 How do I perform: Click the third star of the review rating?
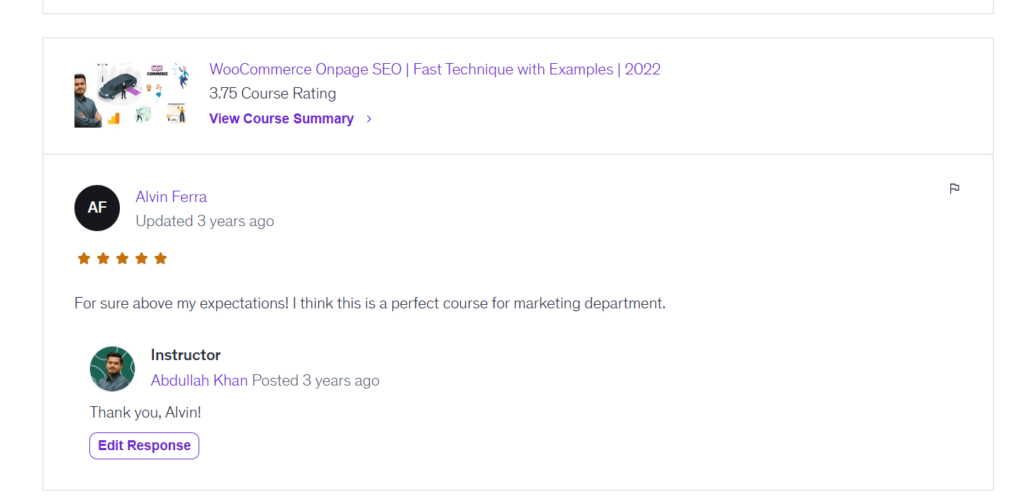(x=122, y=259)
